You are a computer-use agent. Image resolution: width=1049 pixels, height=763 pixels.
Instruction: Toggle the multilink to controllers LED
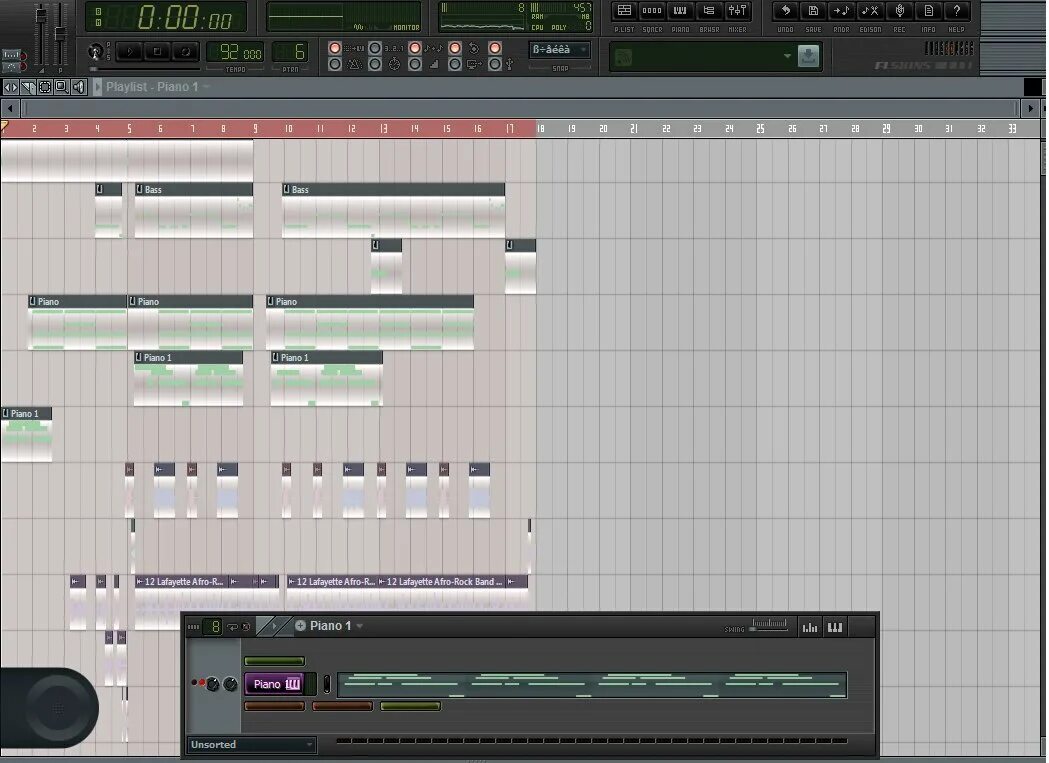coord(495,64)
